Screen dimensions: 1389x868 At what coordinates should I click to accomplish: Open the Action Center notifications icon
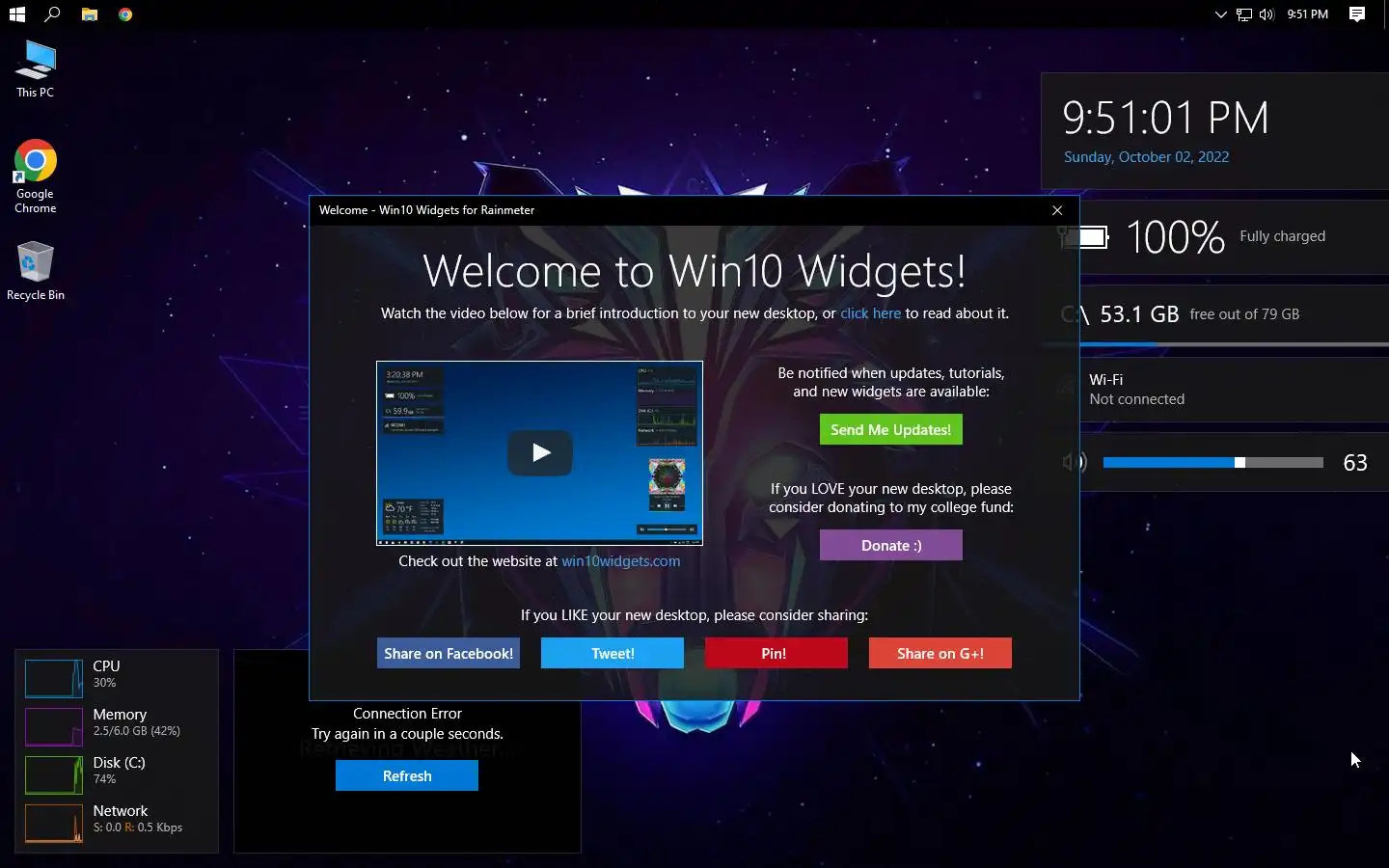pos(1357,14)
